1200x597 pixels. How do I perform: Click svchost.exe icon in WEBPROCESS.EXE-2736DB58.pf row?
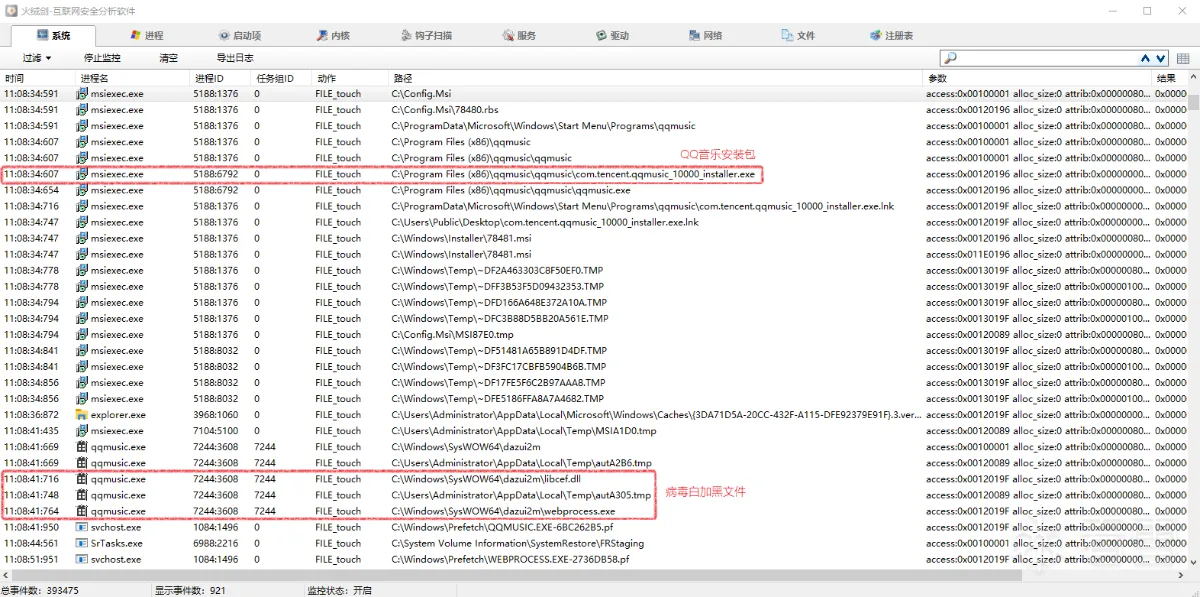(x=83, y=558)
